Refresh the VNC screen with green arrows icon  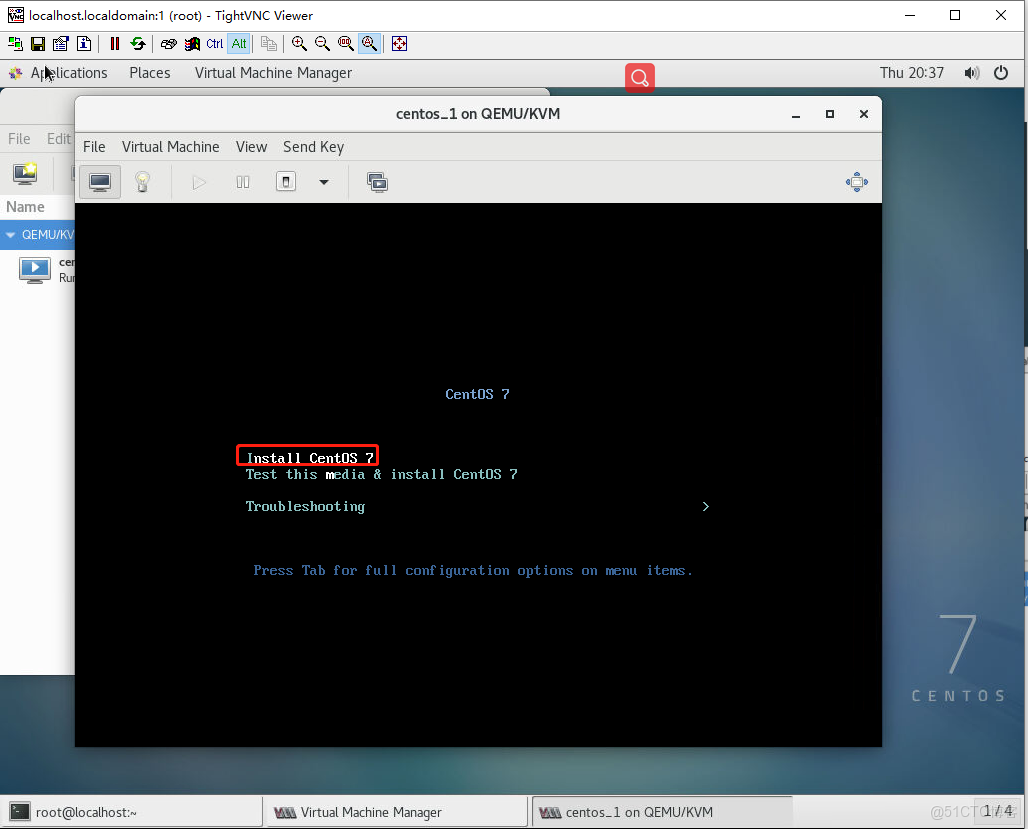138,44
